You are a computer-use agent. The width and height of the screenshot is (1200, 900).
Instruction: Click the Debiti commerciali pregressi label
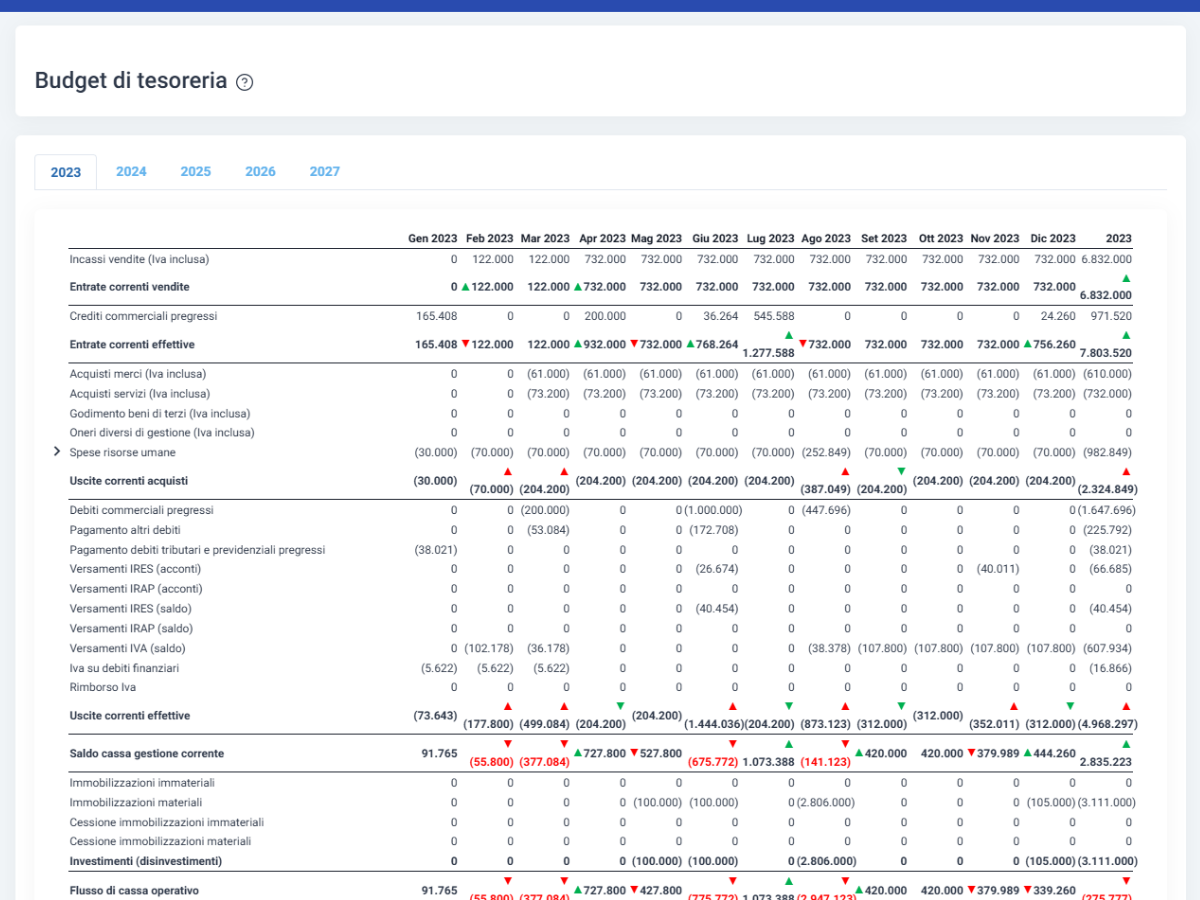(142, 510)
